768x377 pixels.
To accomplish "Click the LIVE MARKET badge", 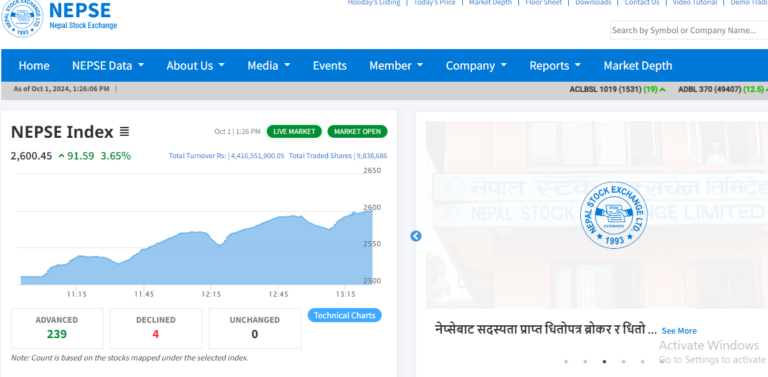I will pyautogui.click(x=294, y=132).
